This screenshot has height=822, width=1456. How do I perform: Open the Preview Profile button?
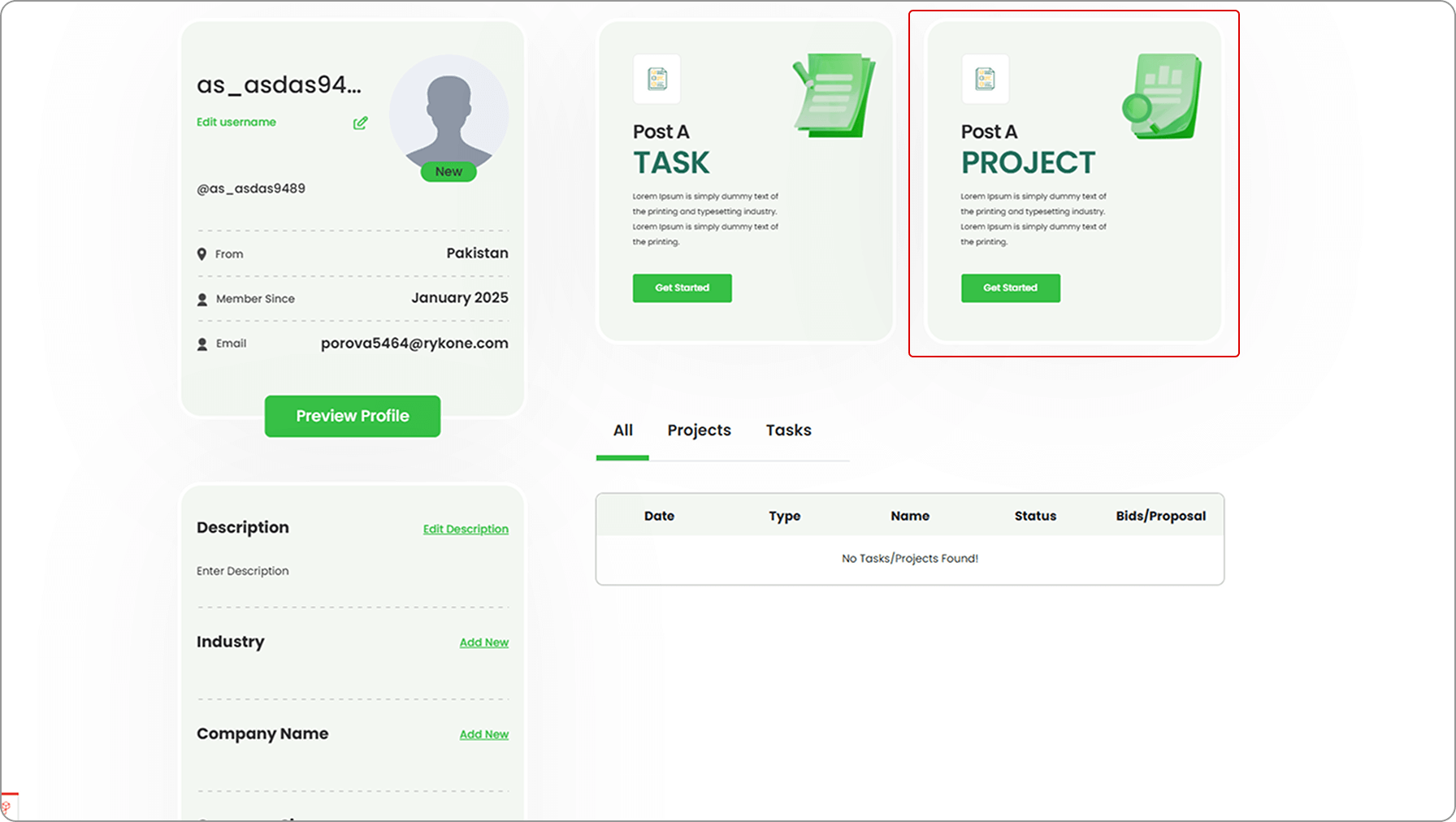click(353, 416)
